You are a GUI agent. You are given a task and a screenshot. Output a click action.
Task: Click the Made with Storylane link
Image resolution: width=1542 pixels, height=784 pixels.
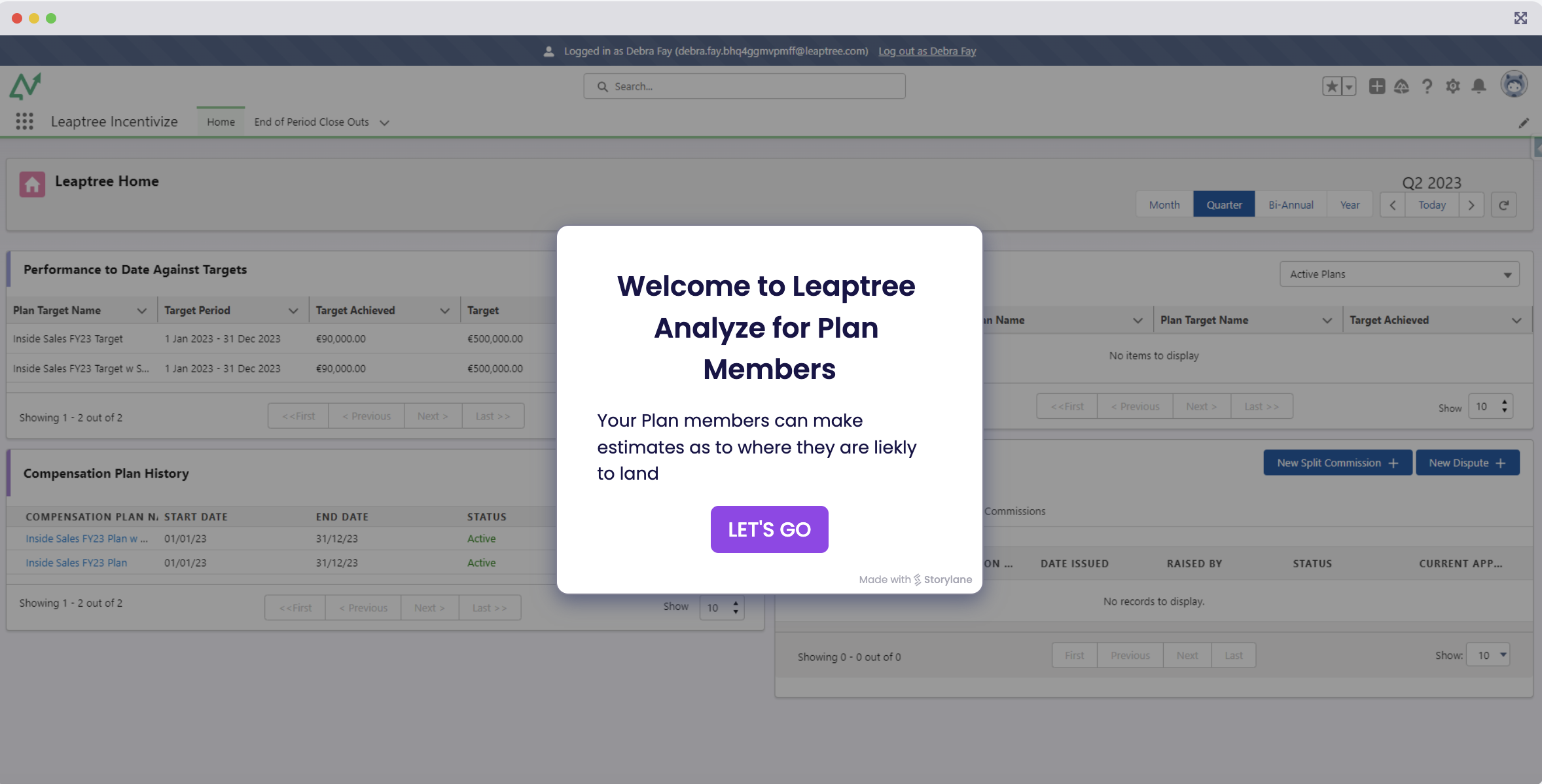tap(915, 580)
